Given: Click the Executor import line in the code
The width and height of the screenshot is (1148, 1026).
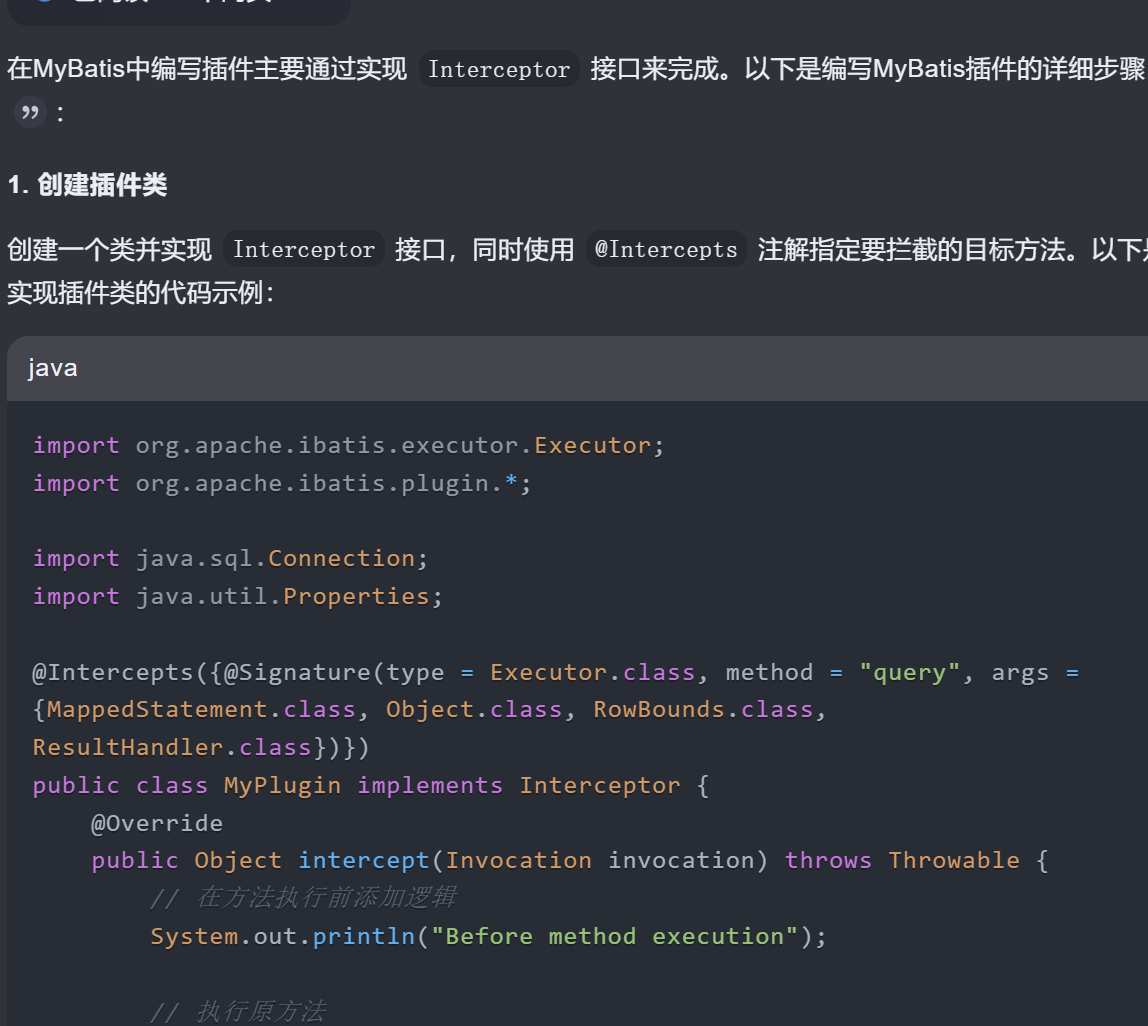Looking at the screenshot, I should (348, 445).
